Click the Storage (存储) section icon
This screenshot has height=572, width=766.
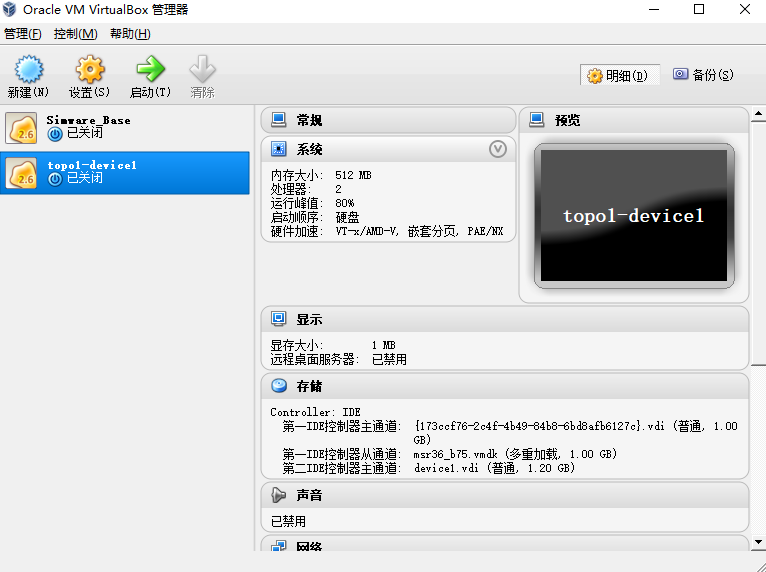pyautogui.click(x=278, y=386)
